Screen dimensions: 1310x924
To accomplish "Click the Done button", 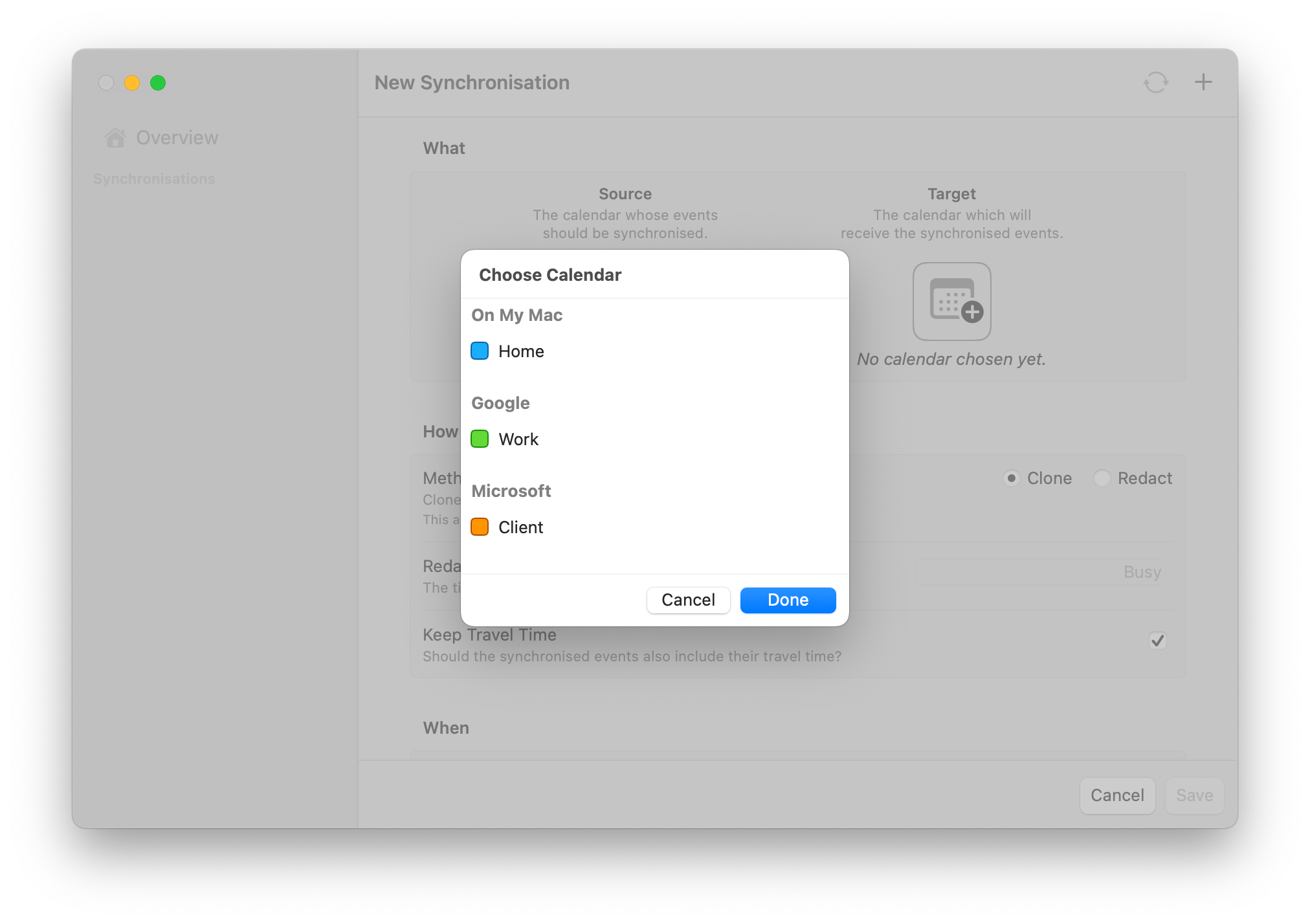I will [787, 600].
